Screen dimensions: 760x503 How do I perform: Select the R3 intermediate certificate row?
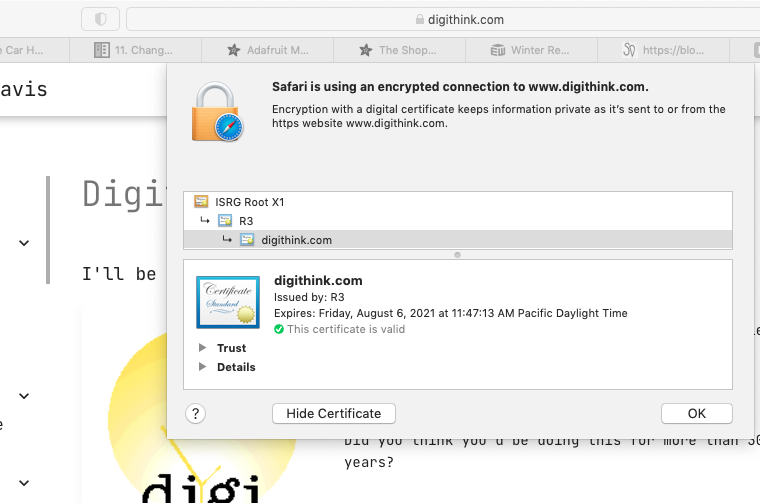(x=458, y=221)
